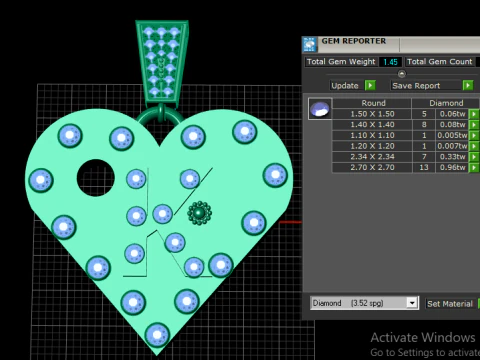
Task: Click the Gem Reporter panel icon
Action: (310, 44)
